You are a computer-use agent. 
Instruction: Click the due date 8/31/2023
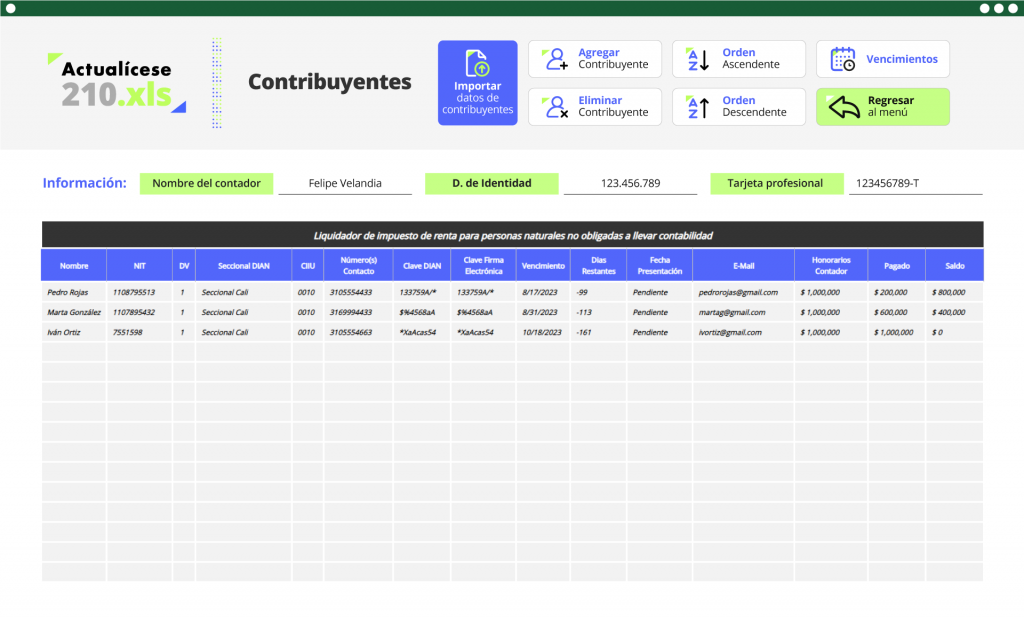pyautogui.click(x=543, y=312)
